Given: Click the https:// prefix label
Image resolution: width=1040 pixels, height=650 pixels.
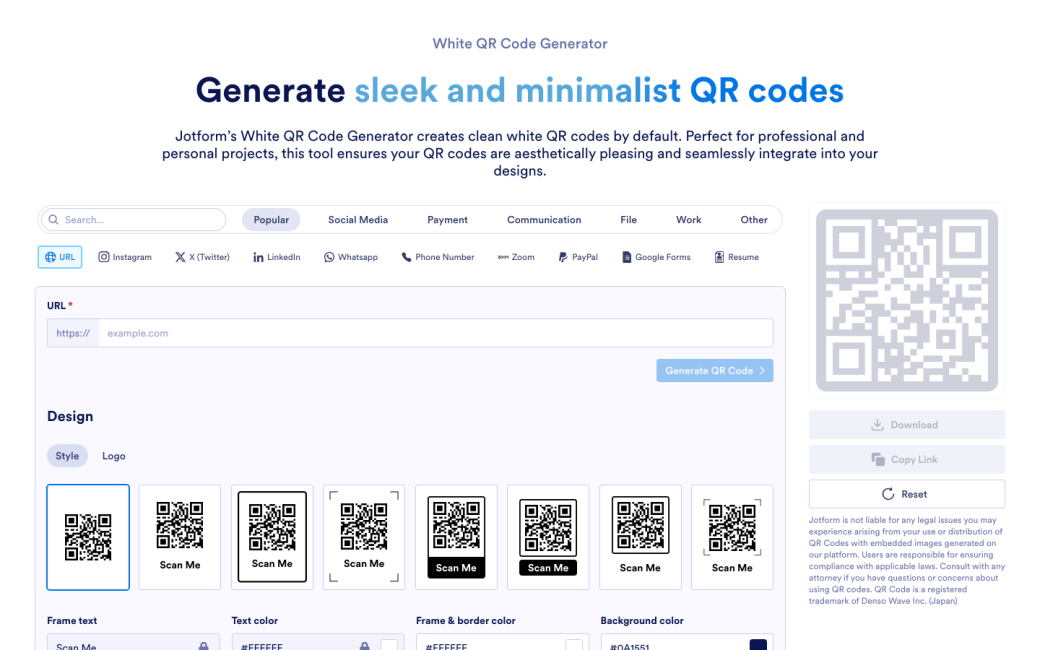Looking at the screenshot, I should click(73, 333).
